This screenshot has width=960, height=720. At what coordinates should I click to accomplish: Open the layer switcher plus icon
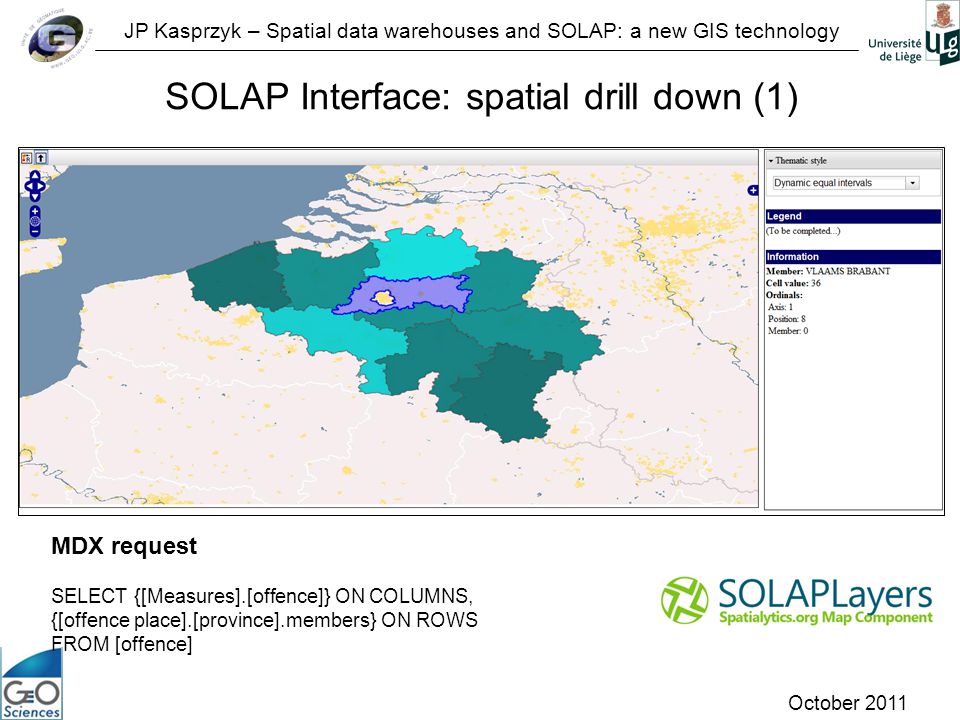[753, 190]
